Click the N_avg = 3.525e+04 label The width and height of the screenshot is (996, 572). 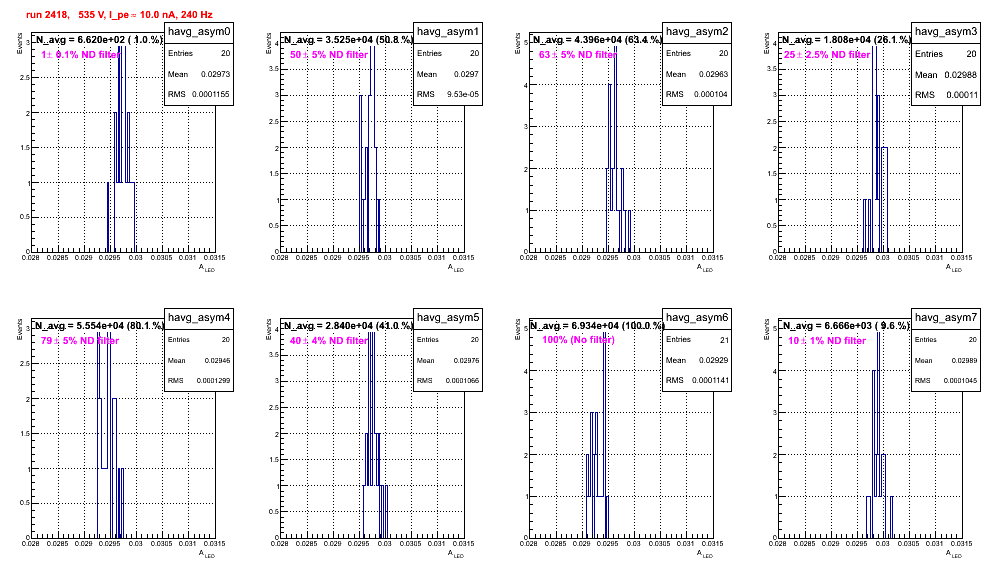[x=348, y=39]
